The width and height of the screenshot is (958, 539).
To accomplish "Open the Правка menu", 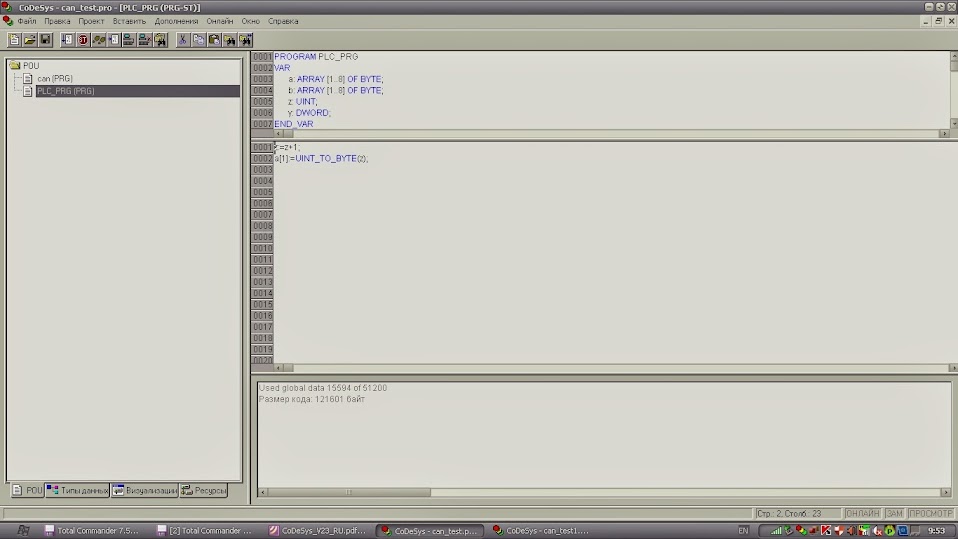I will [x=57, y=21].
